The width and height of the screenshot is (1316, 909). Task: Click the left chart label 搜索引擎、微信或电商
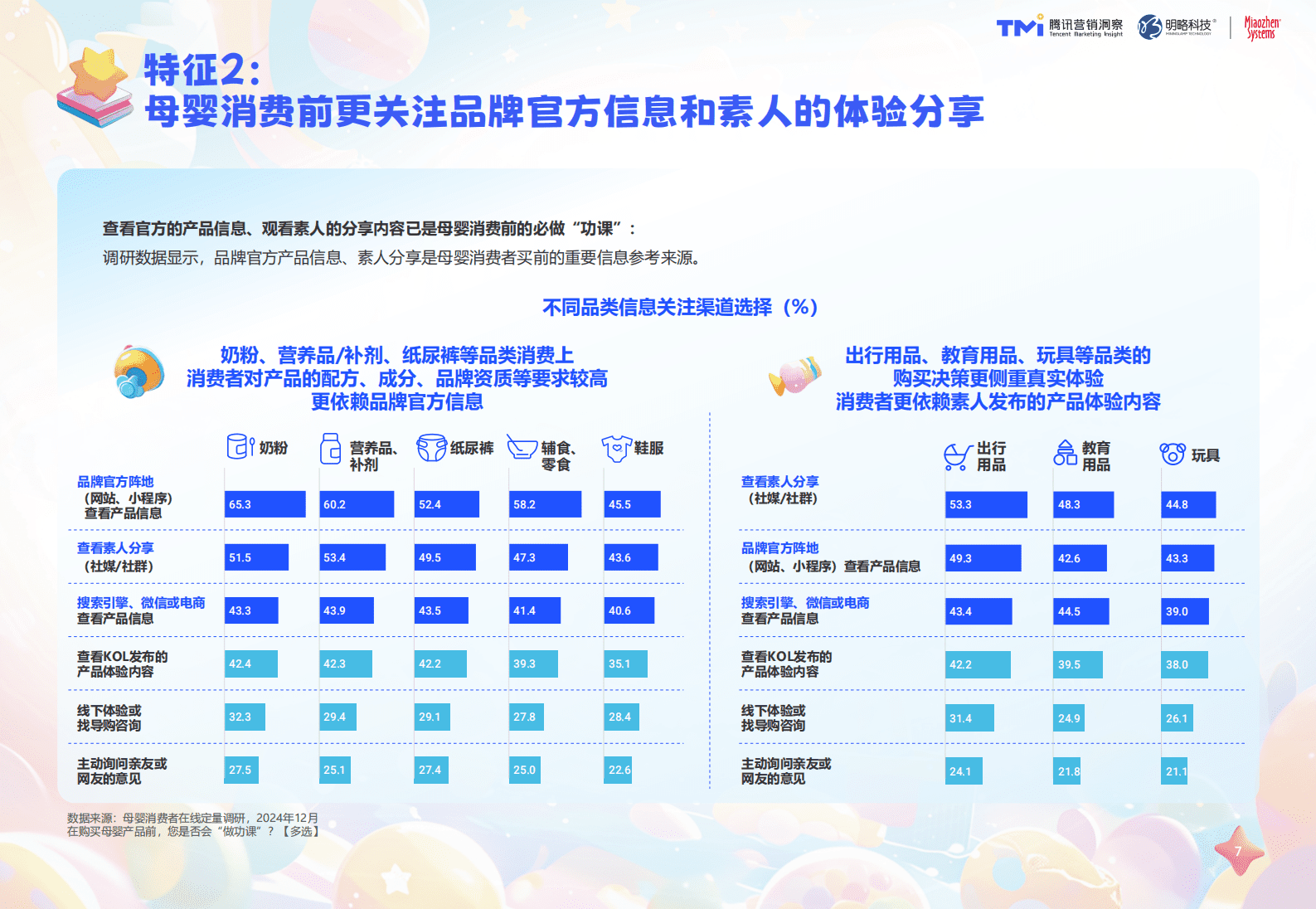coord(141,603)
